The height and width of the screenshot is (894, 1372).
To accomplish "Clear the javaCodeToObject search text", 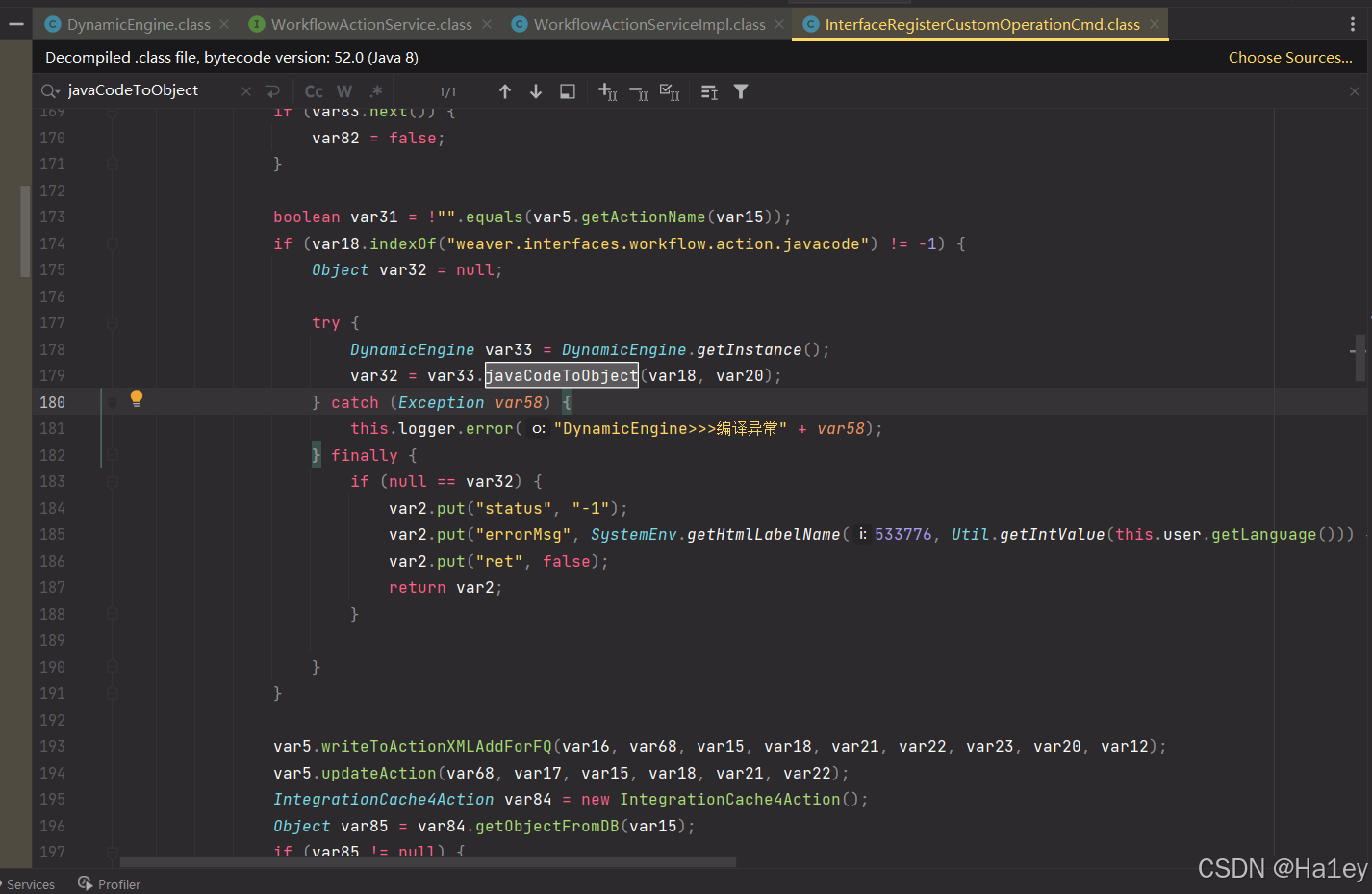I will coord(246,91).
